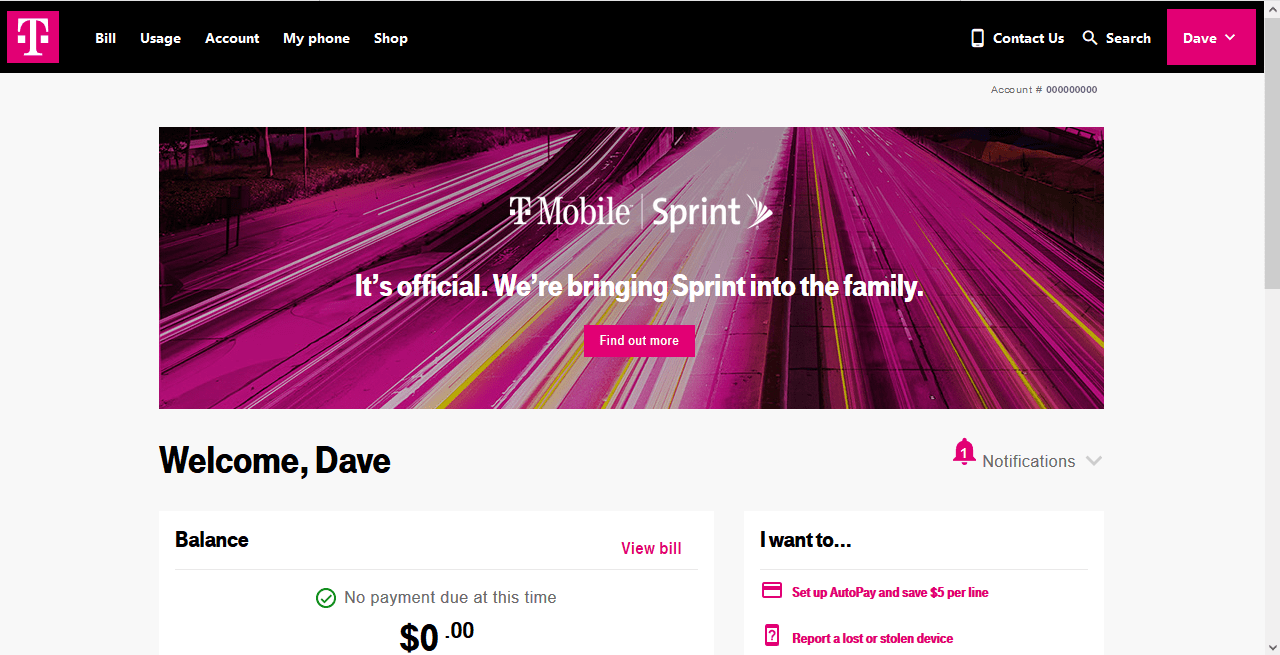Click the AutoPay credit card icon
1280x655 pixels.
[x=772, y=590]
